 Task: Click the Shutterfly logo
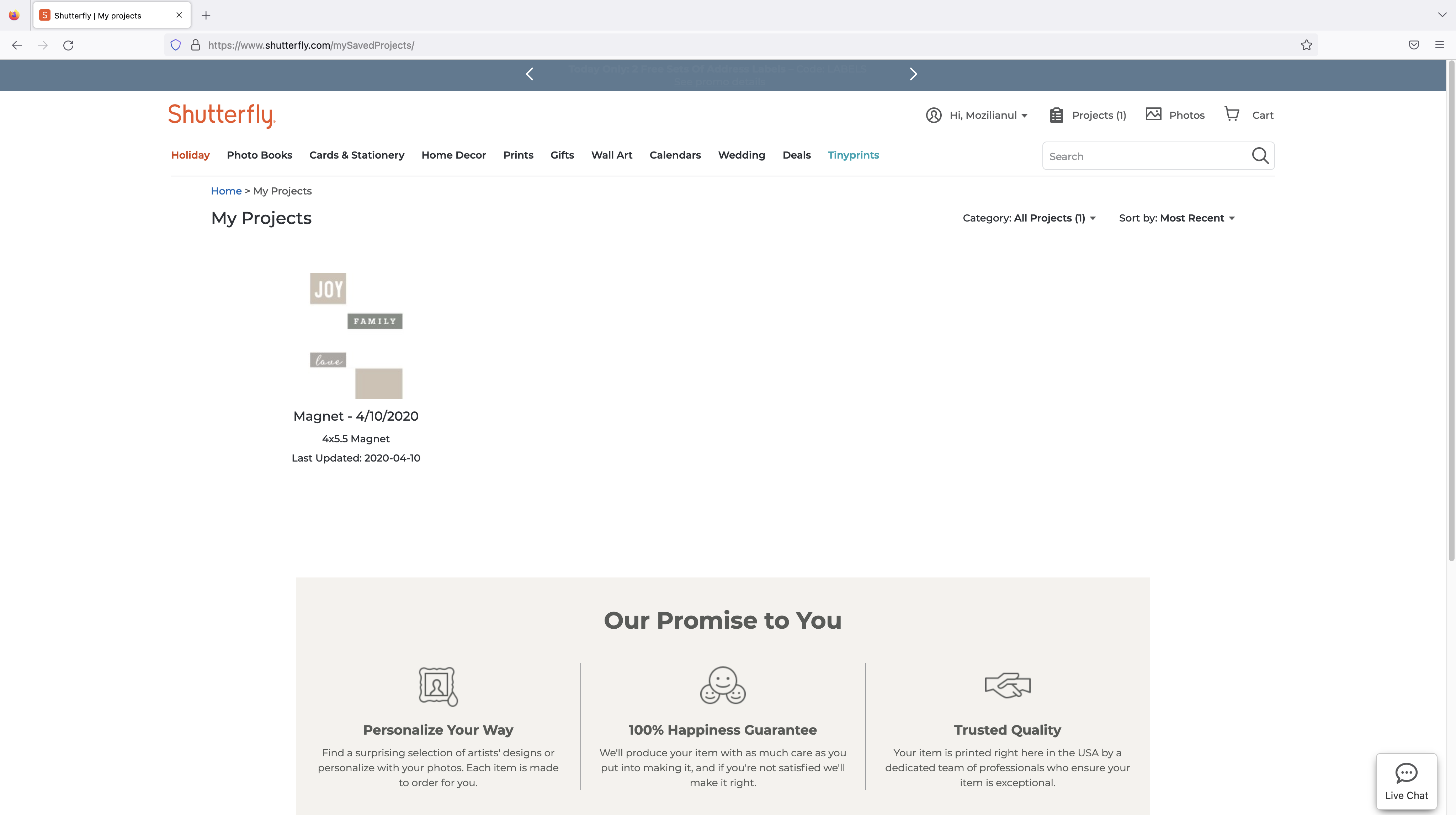(x=222, y=115)
